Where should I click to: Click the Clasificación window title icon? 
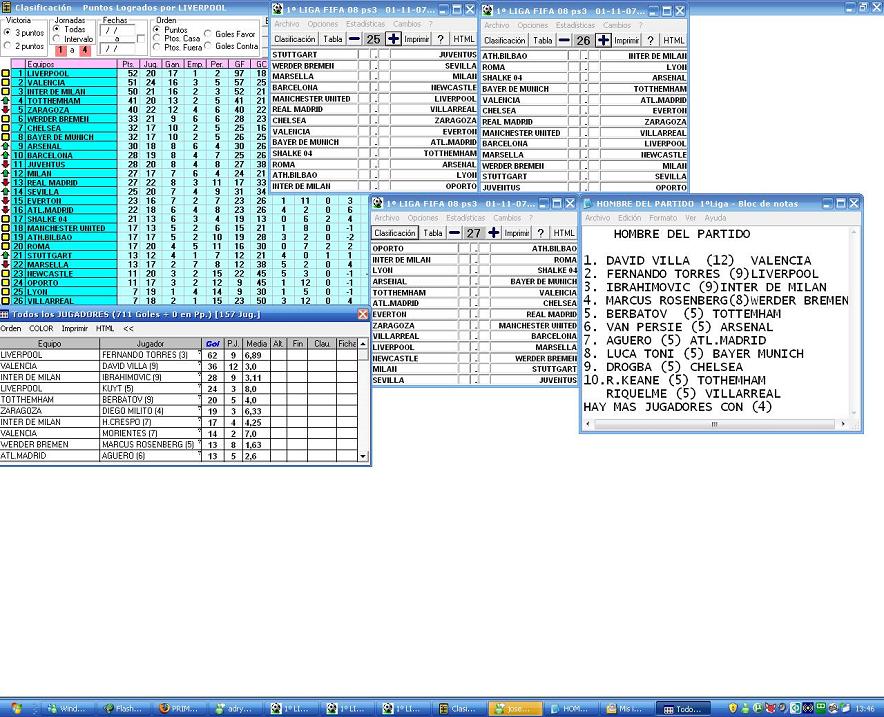click(6, 7)
